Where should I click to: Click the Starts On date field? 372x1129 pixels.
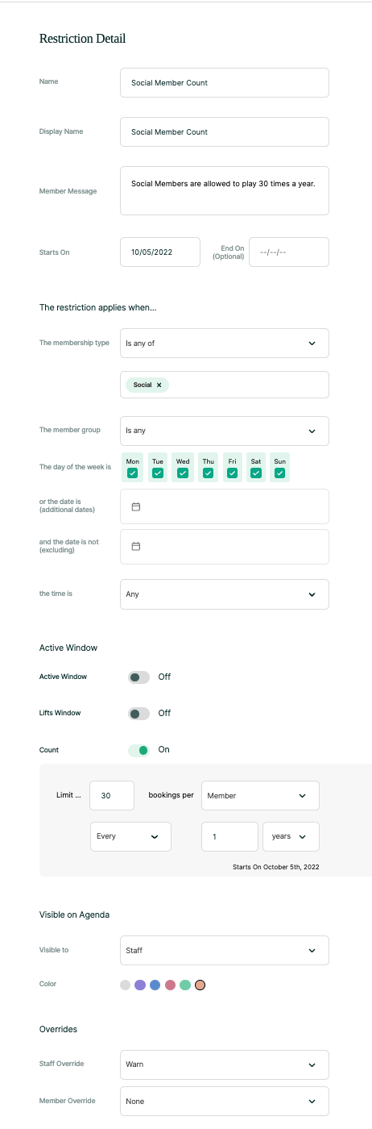click(160, 252)
